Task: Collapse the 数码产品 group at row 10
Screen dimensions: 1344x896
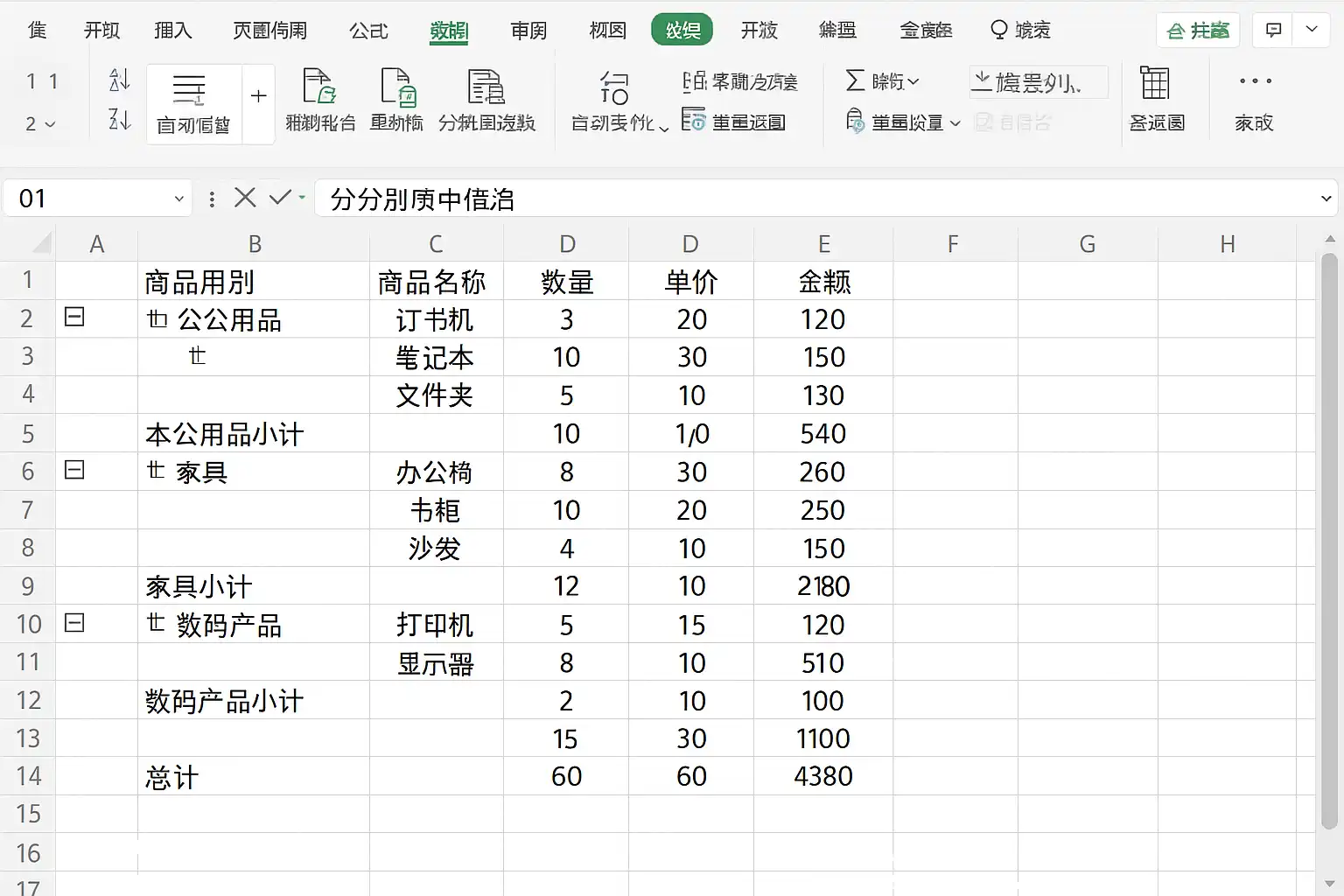Action: [x=75, y=623]
